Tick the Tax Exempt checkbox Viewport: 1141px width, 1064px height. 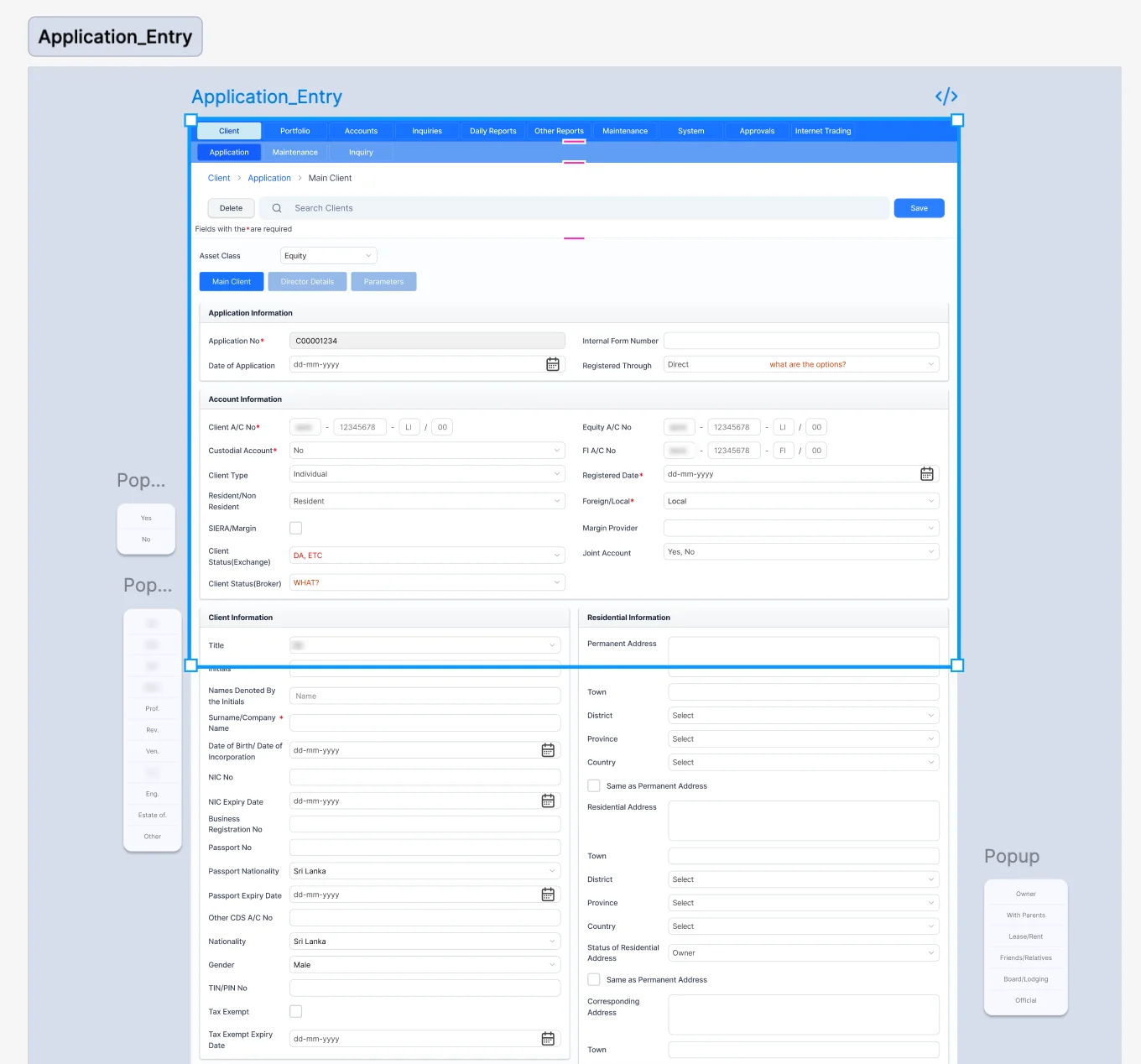click(295, 1011)
